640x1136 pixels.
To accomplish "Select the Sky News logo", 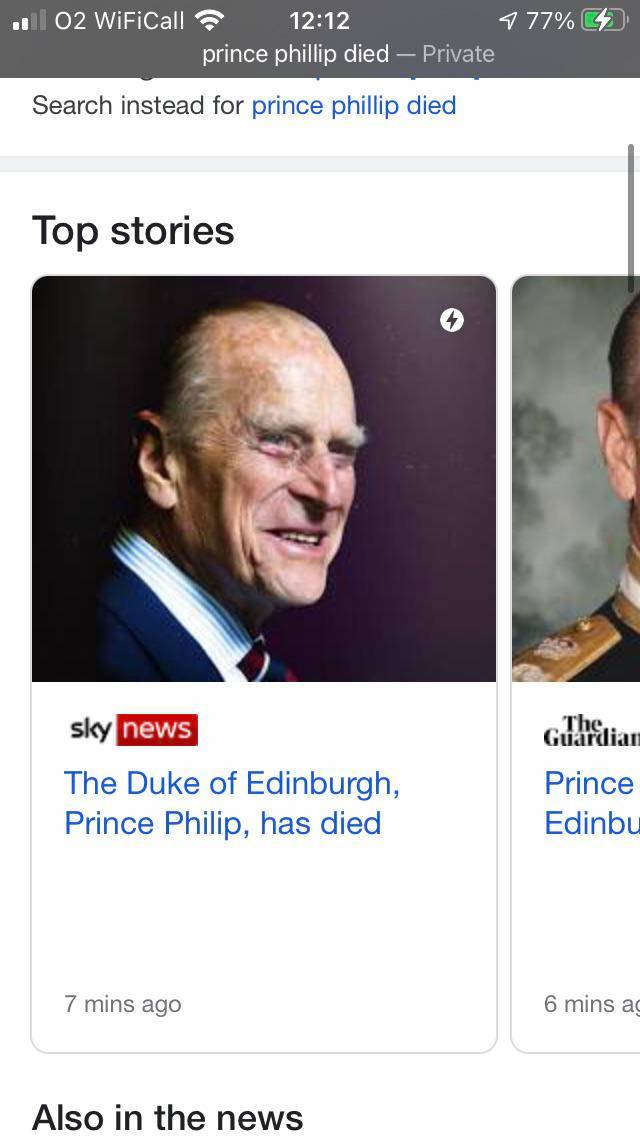I will coord(131,729).
